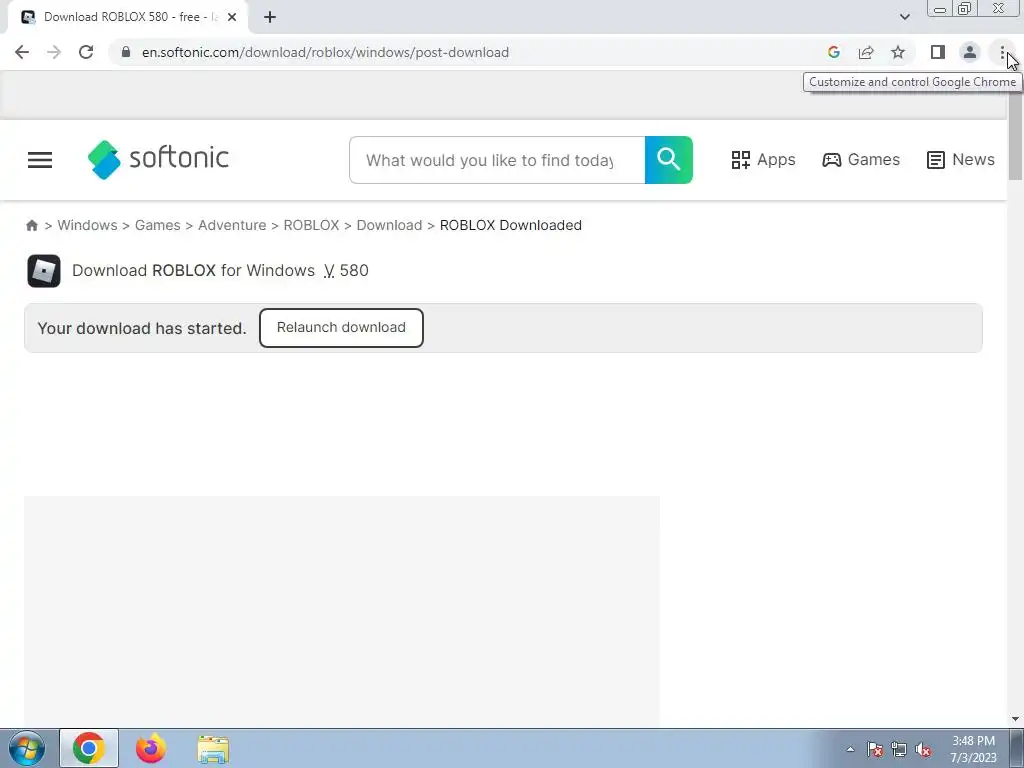View site information via the lock icon
The width and height of the screenshot is (1024, 768).
126,52
